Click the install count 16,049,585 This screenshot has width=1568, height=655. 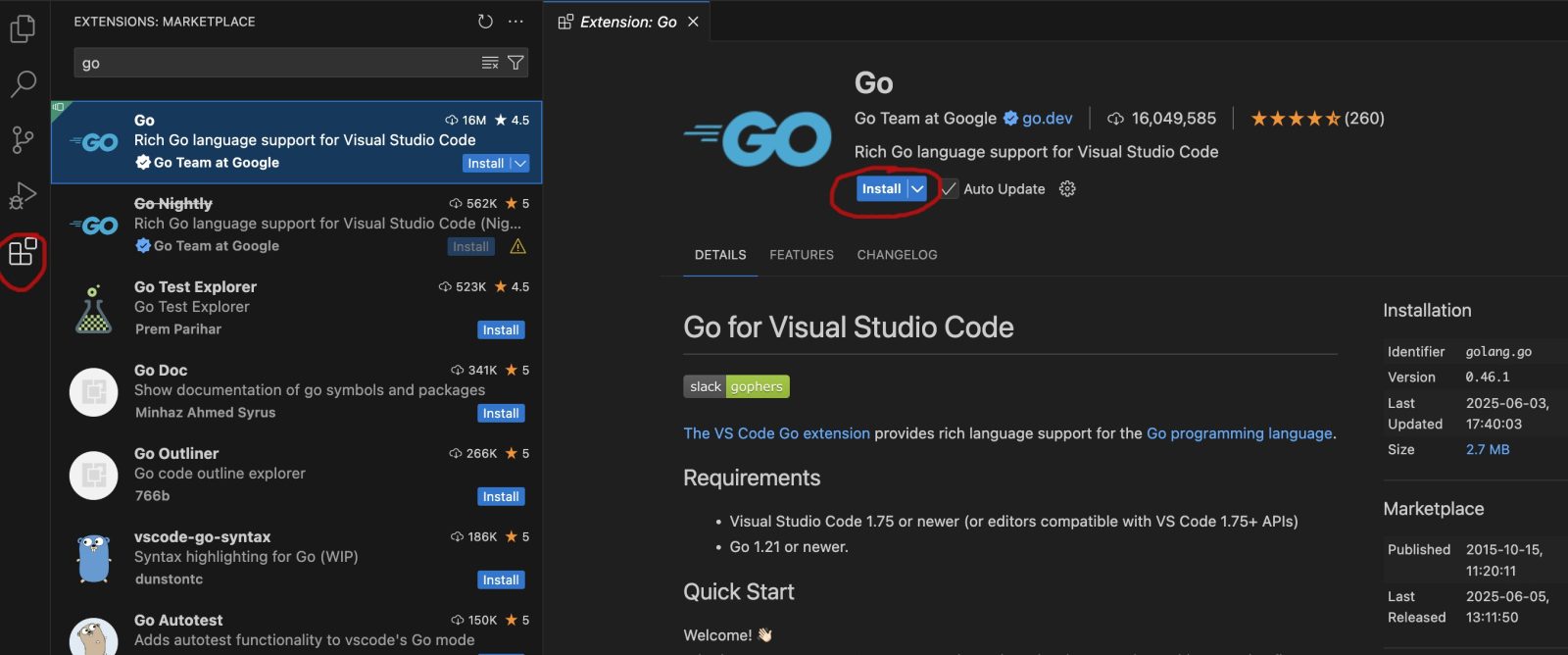coord(1161,119)
